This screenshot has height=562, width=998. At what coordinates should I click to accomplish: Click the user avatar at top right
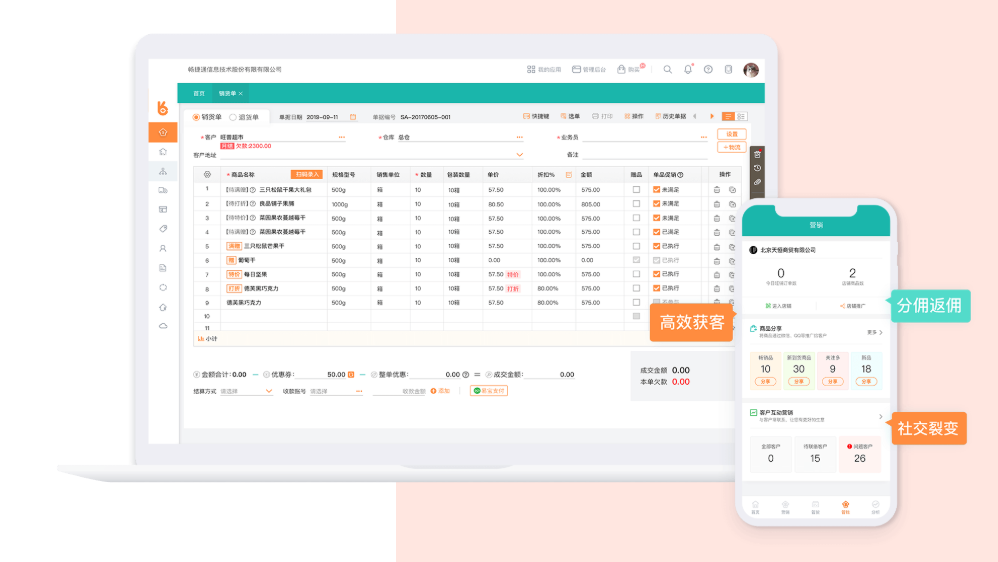pos(751,70)
